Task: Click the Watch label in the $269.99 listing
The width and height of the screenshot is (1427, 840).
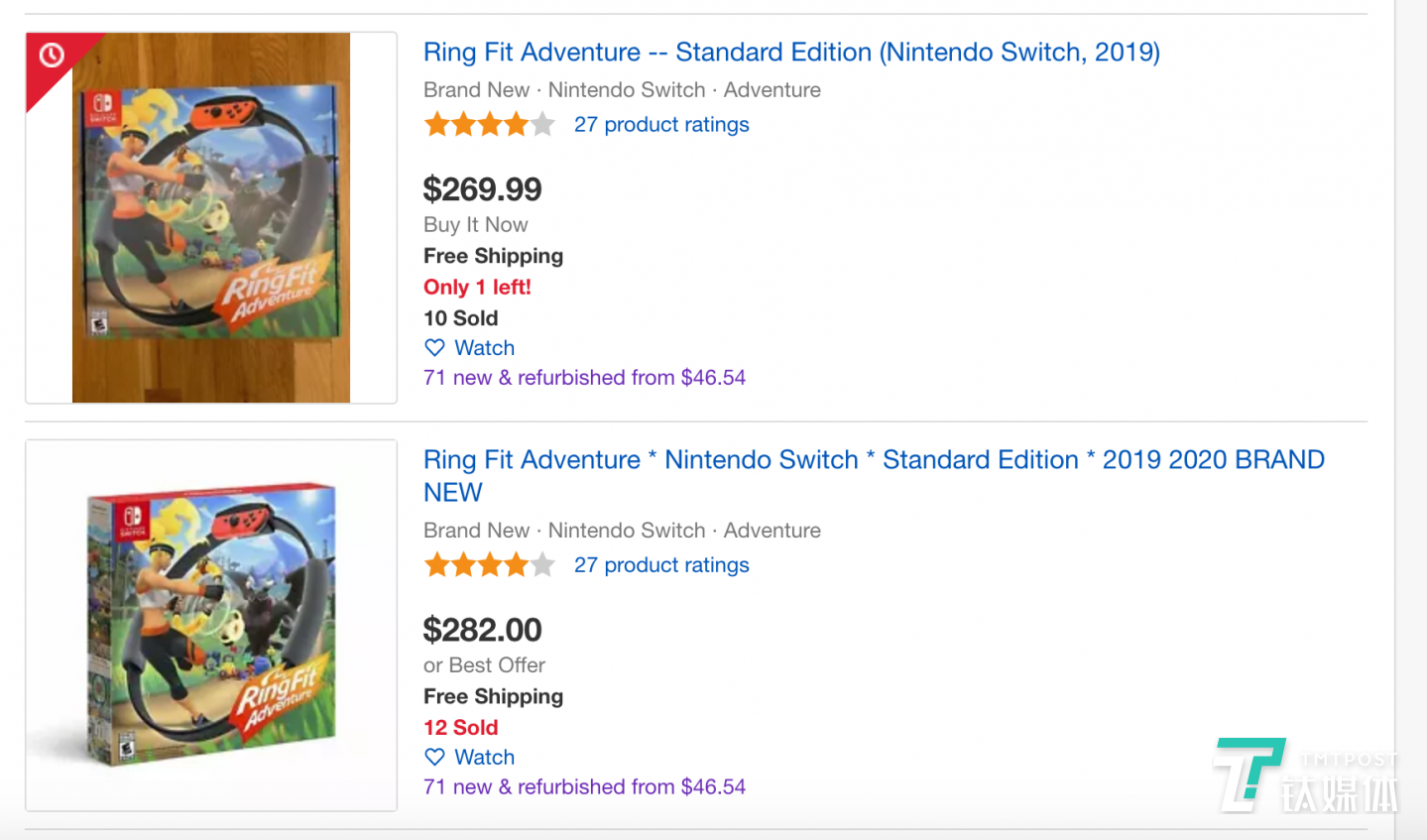Action: coord(484,348)
